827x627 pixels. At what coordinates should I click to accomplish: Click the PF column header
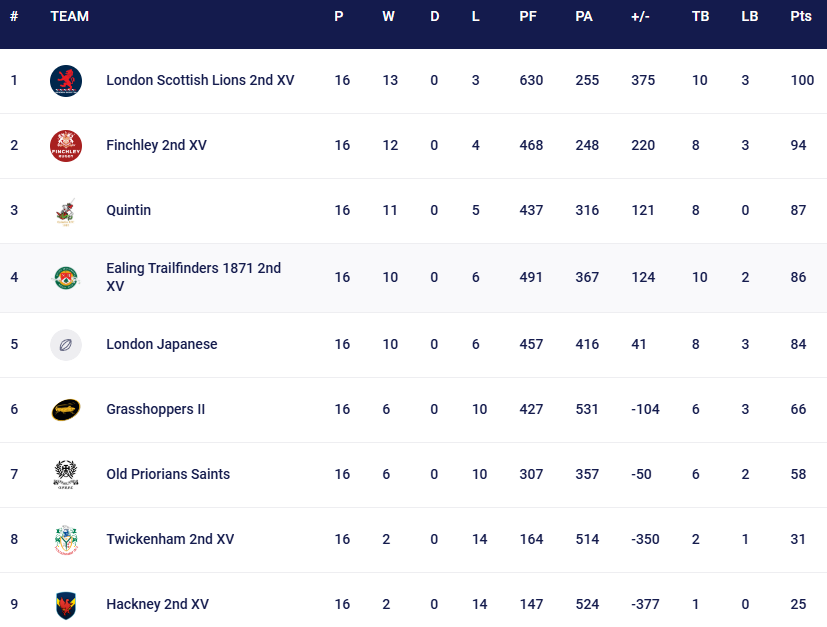click(527, 17)
